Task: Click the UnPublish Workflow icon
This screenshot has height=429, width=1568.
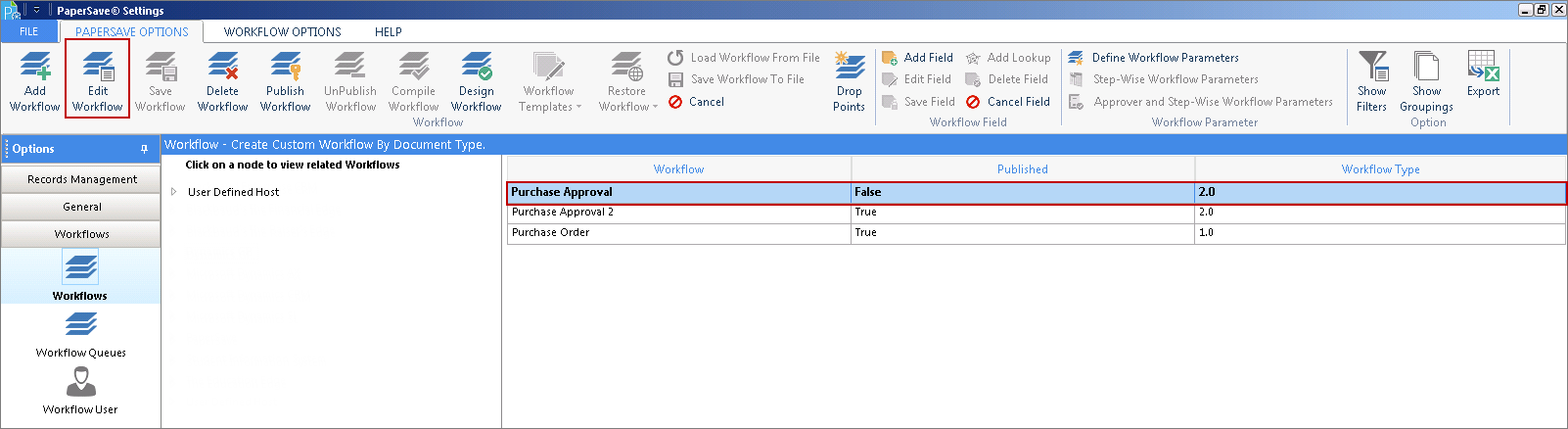Action: [350, 80]
